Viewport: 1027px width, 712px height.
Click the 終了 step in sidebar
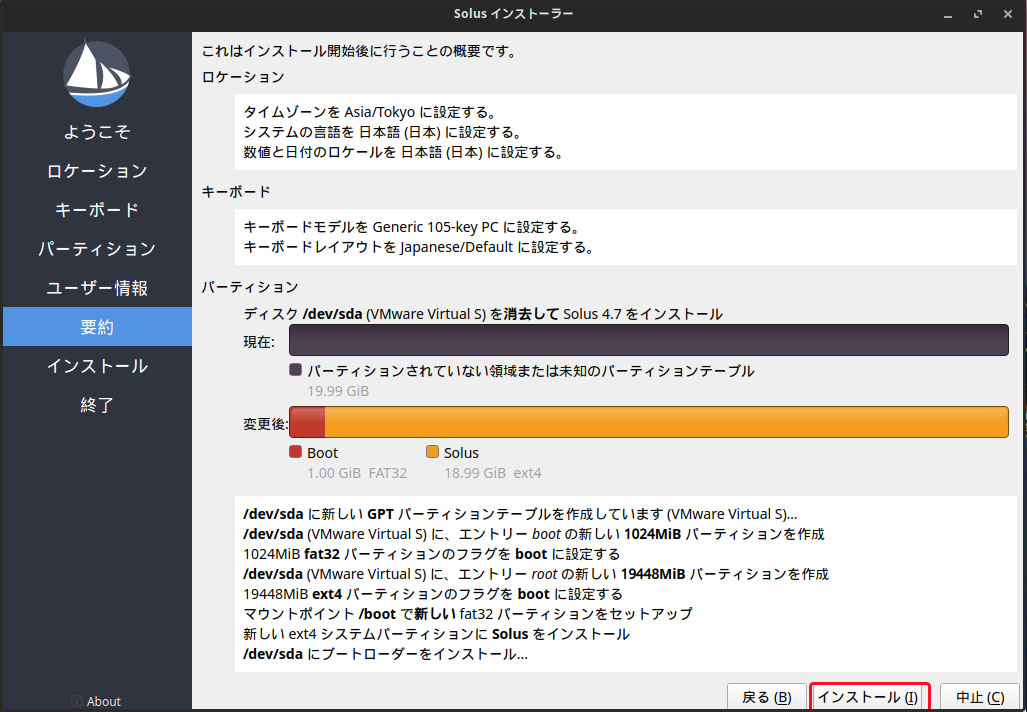[x=97, y=405]
